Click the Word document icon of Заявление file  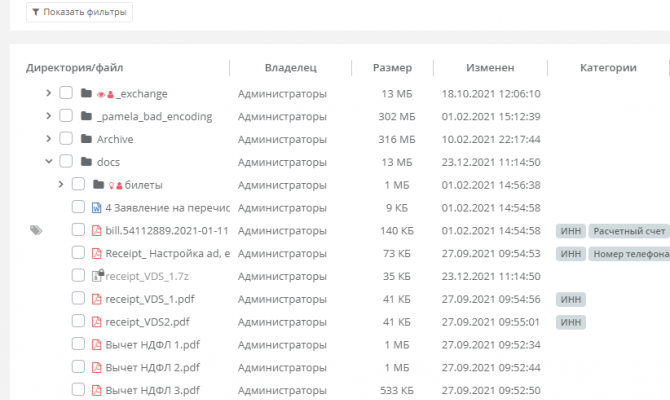(x=97, y=208)
